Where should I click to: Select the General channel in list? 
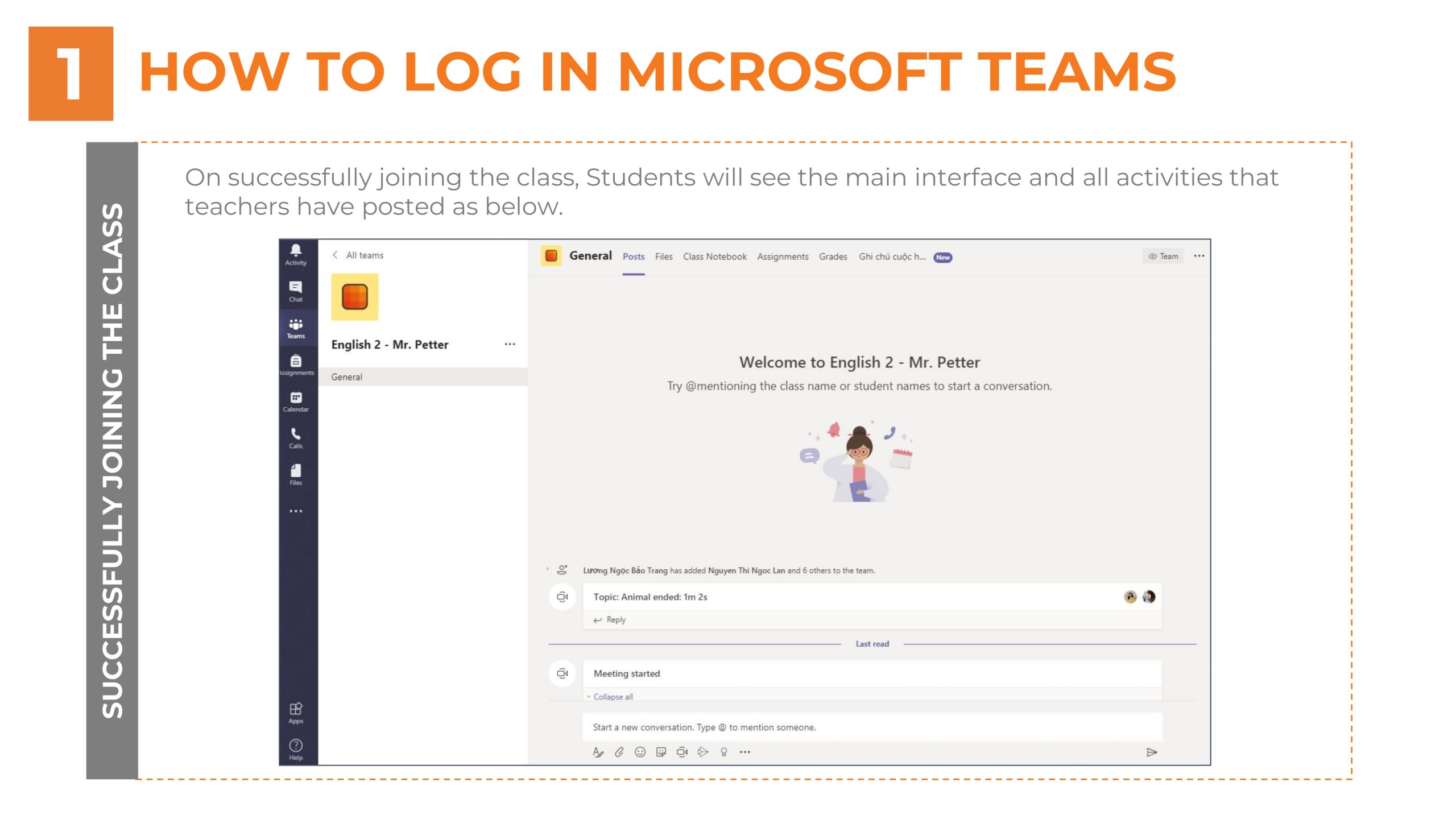pyautogui.click(x=423, y=377)
